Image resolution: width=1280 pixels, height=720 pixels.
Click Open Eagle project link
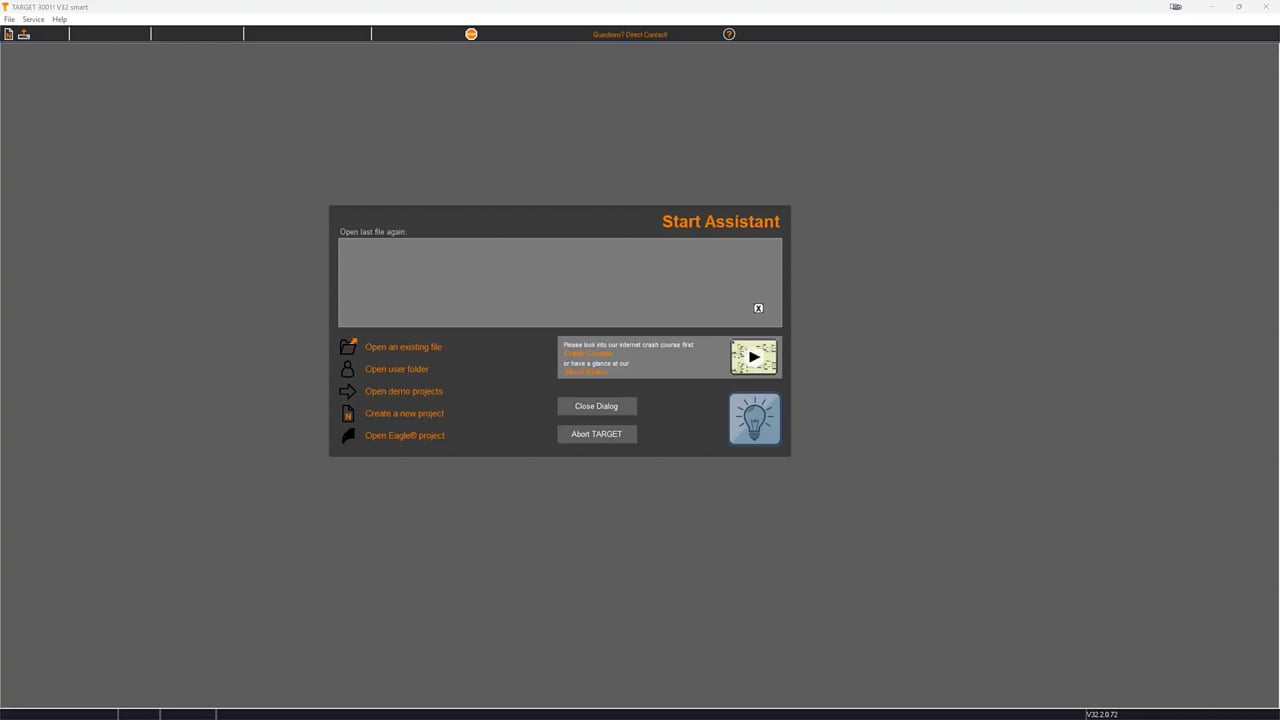coord(405,436)
